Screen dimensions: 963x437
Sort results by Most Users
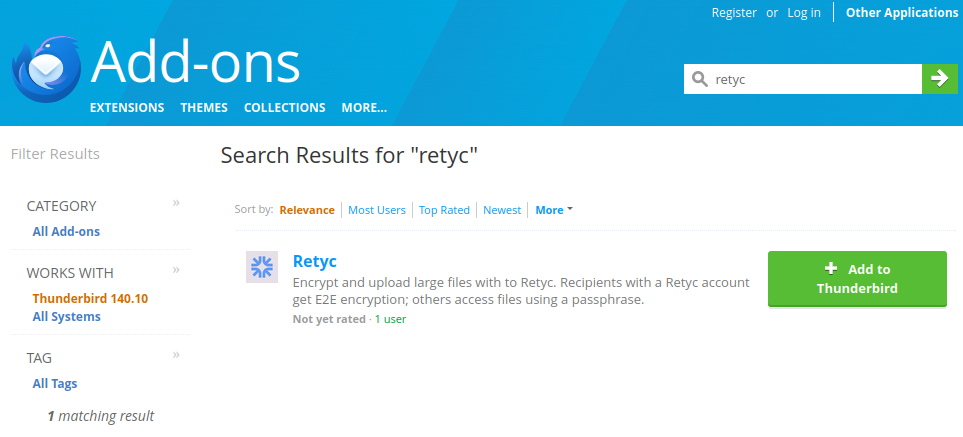point(377,210)
